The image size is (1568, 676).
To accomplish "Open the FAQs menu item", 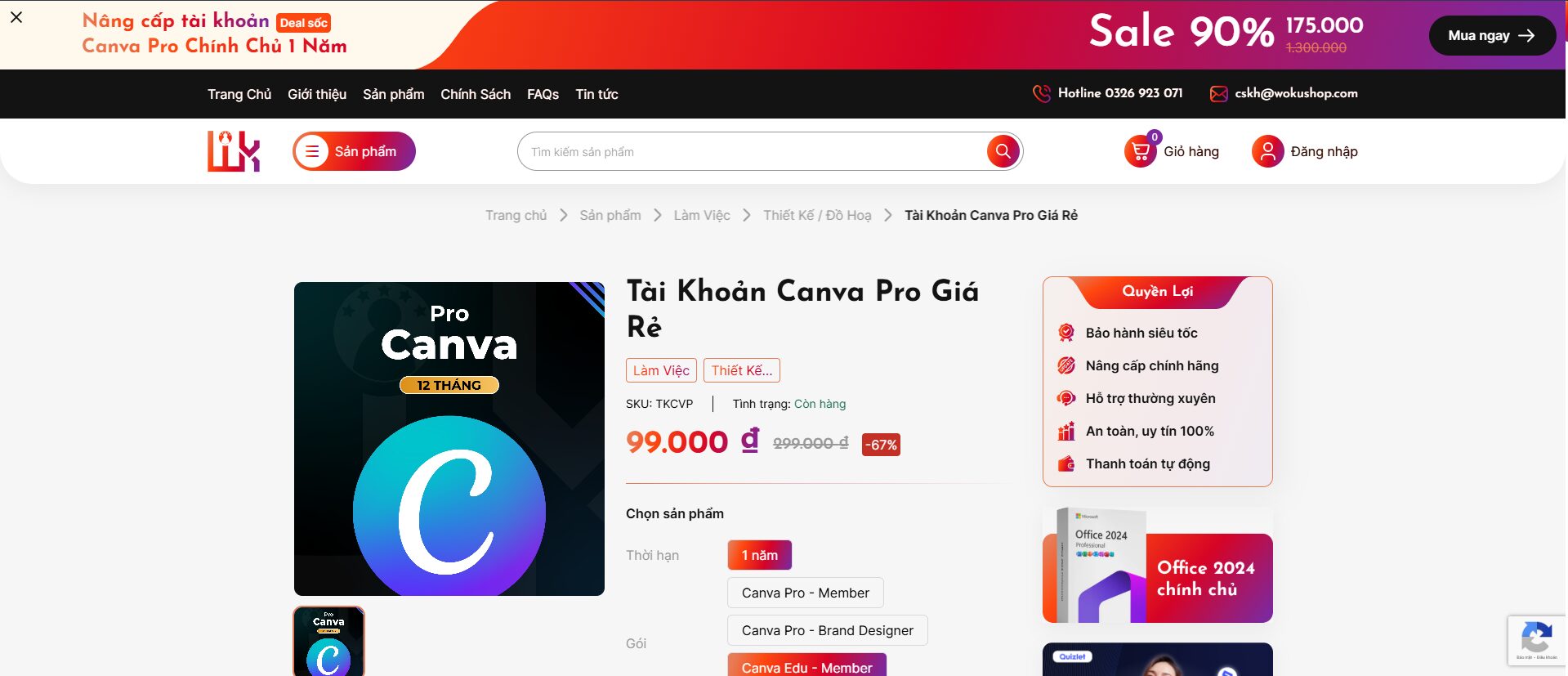I will click(543, 94).
